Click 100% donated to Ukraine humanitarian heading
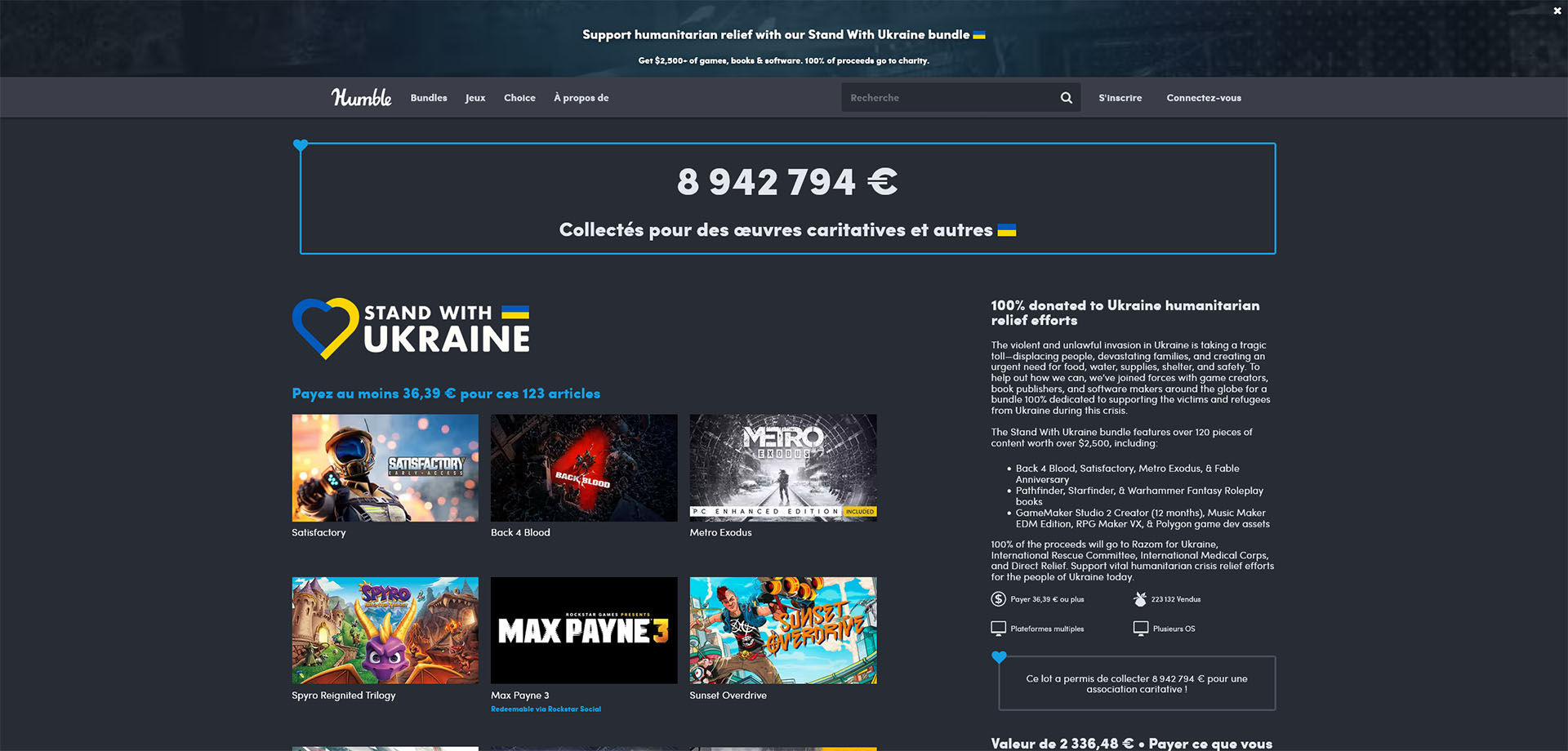The width and height of the screenshot is (1568, 751). (x=1125, y=313)
